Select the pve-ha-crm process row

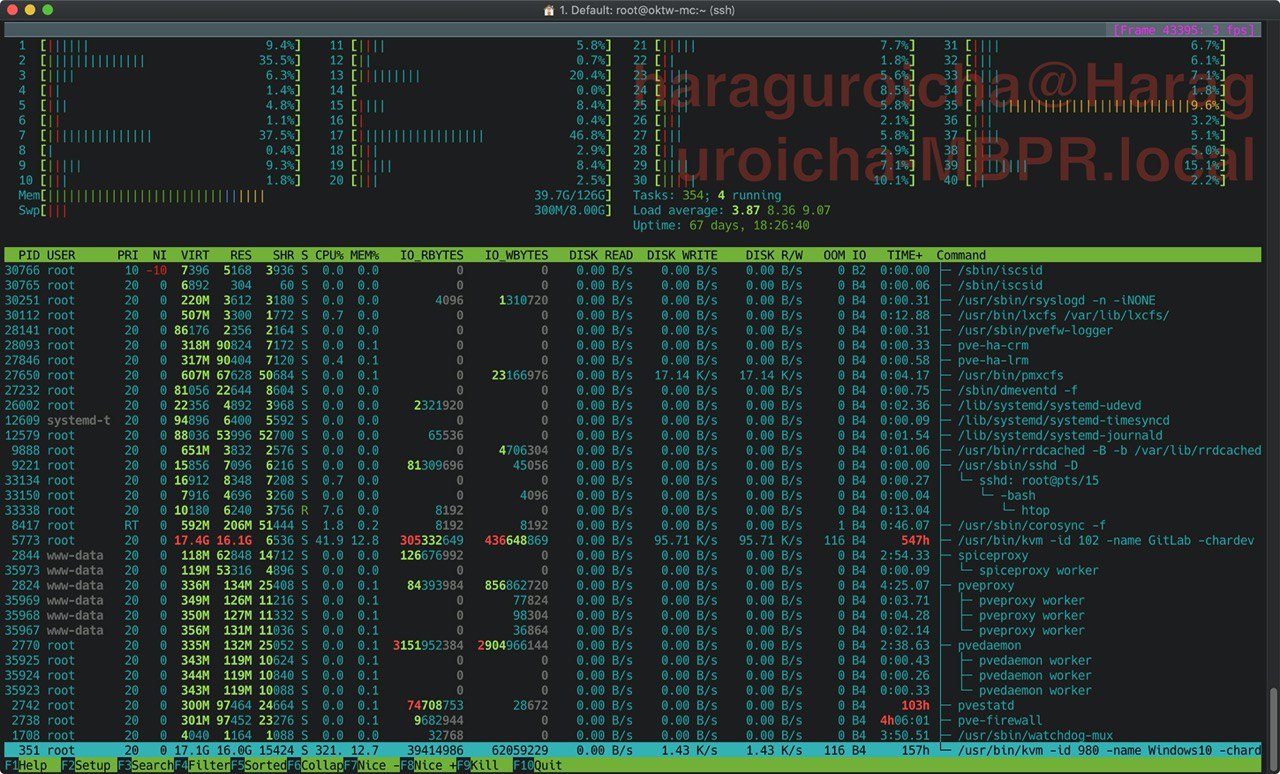[633, 345]
